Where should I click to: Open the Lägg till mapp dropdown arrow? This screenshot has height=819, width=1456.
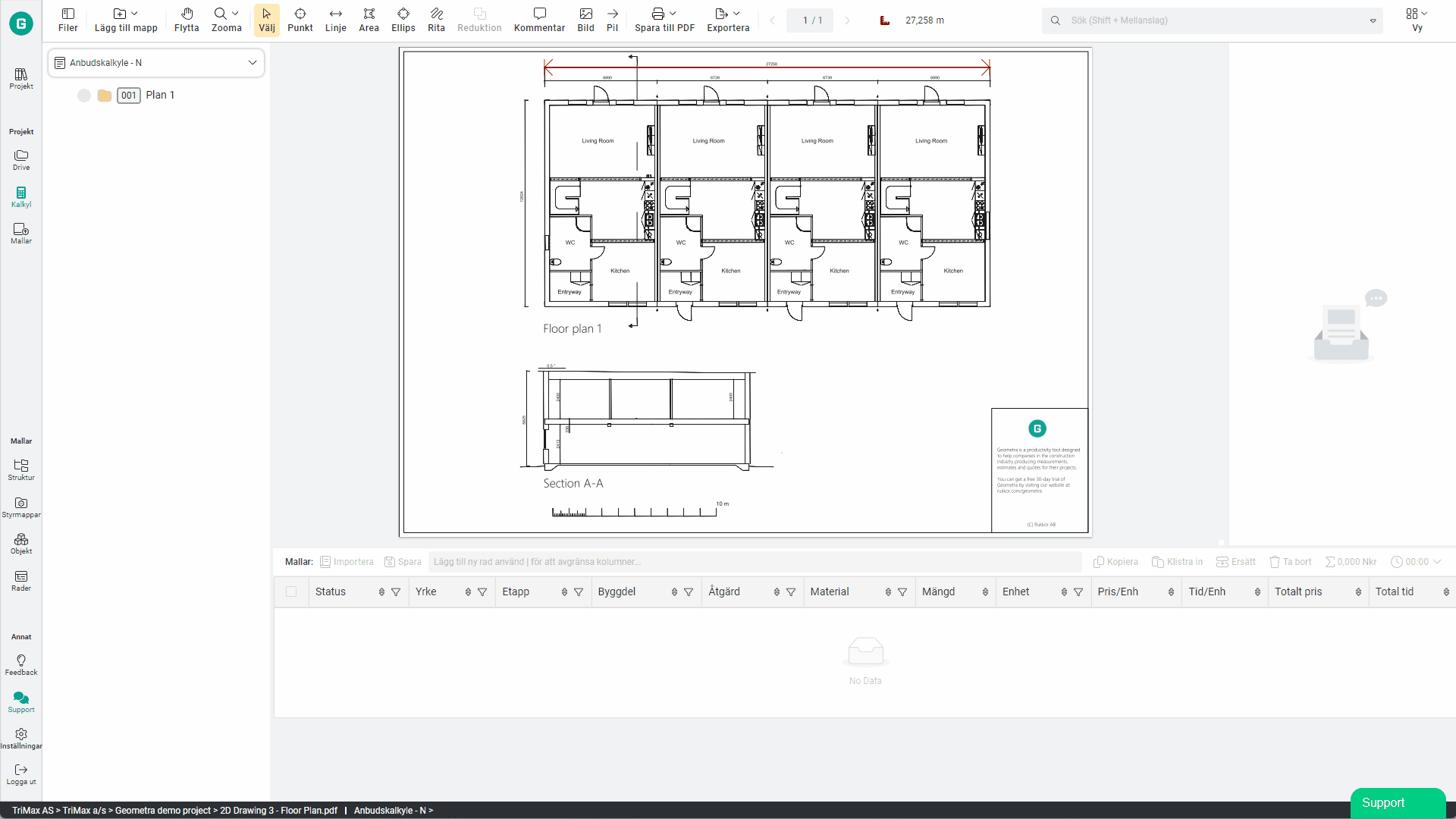134,14
